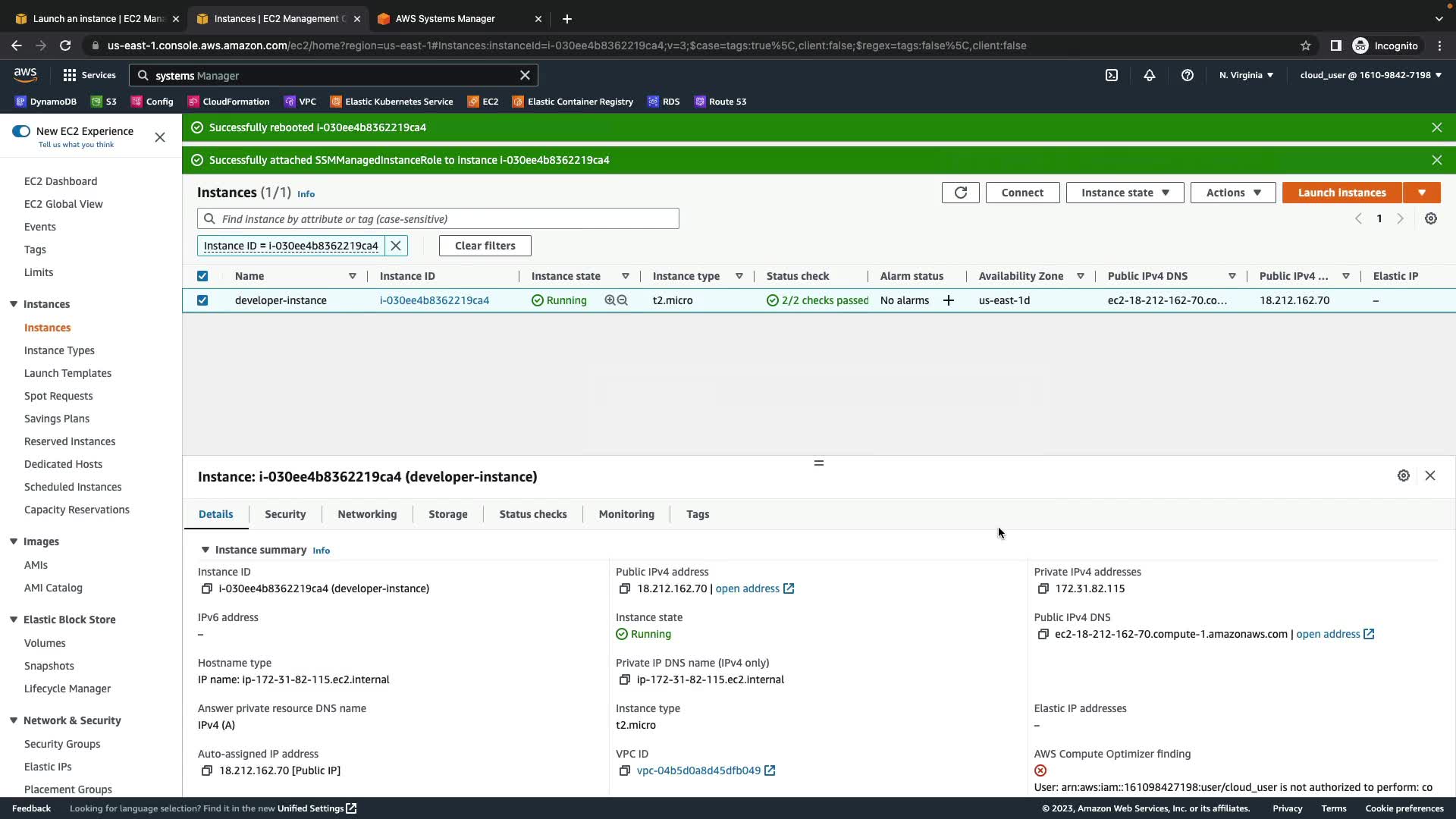Copy the Private IPv4 address 172.31.82.115
This screenshot has height=819, width=1456.
point(1043,589)
